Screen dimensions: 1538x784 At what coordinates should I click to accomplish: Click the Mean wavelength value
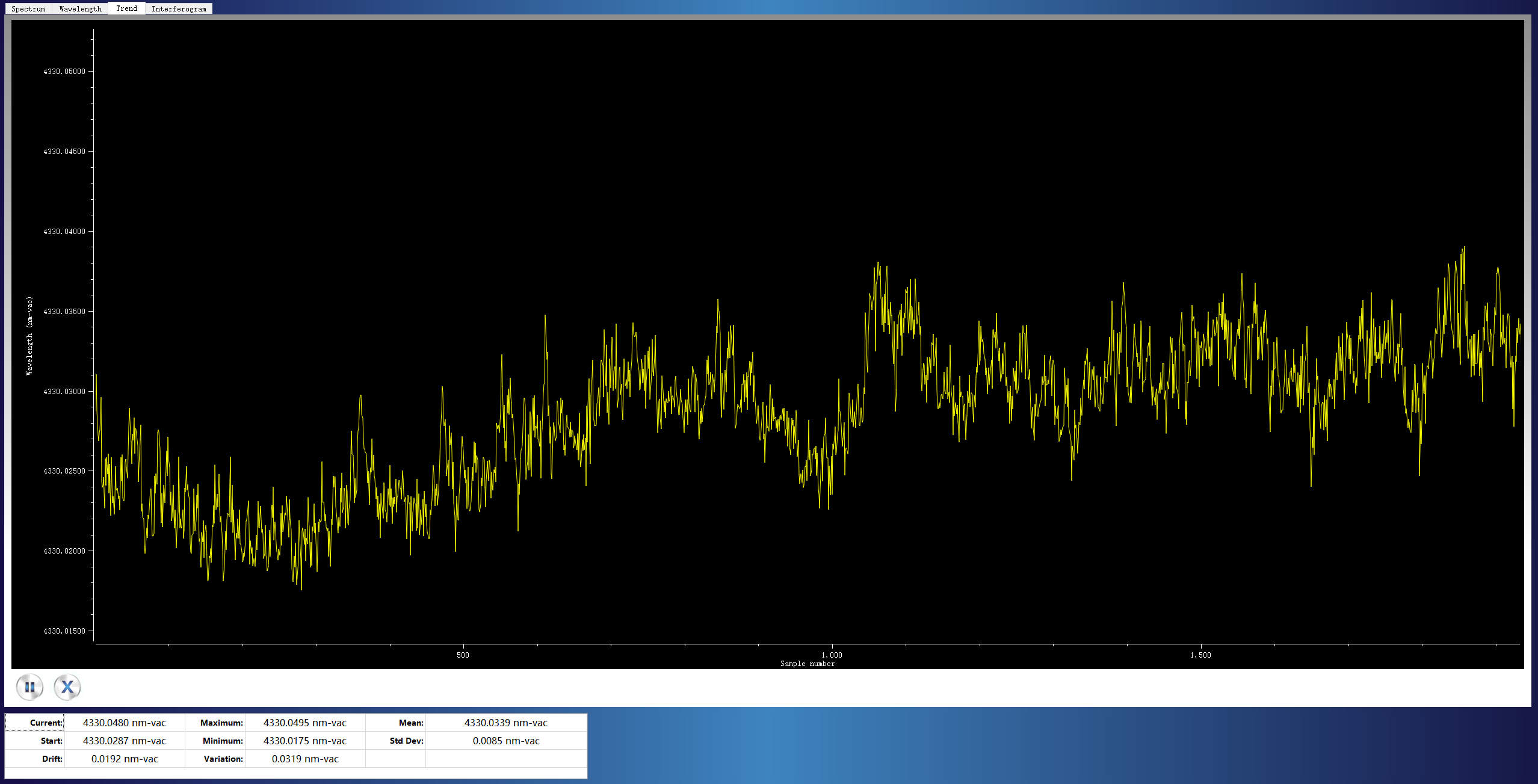[x=506, y=723]
